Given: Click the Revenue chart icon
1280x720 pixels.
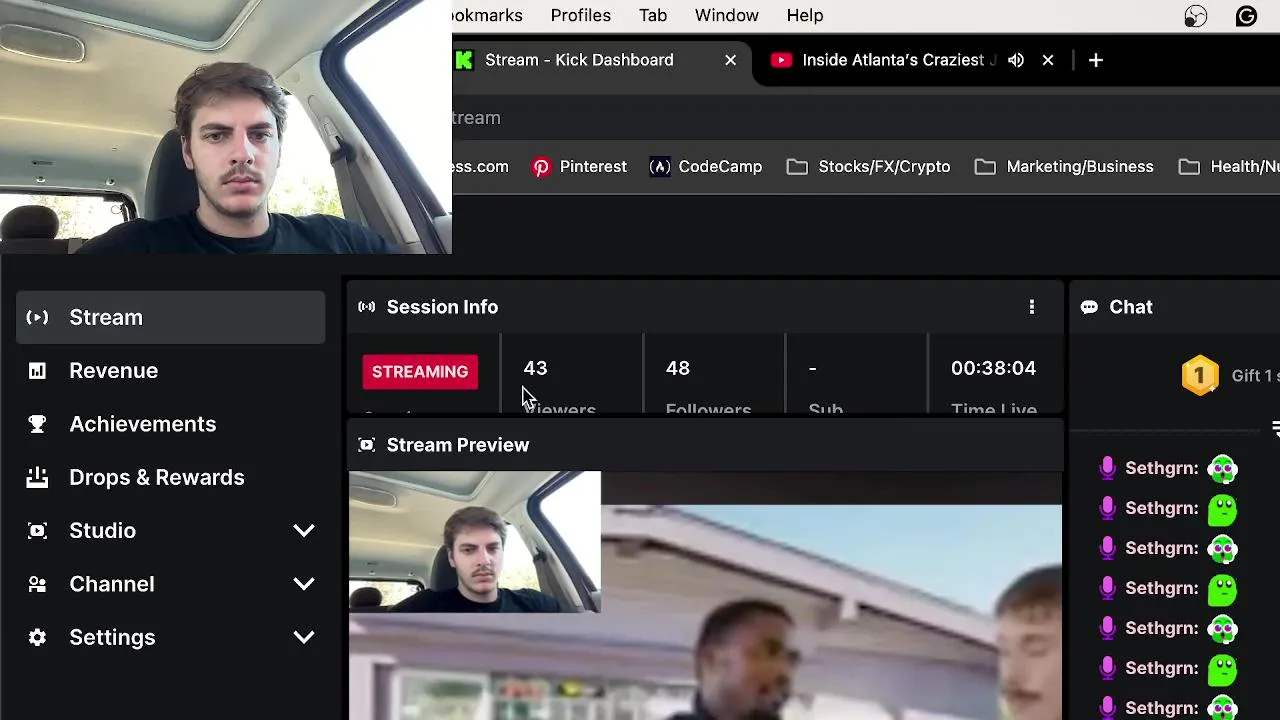Looking at the screenshot, I should (x=37, y=371).
